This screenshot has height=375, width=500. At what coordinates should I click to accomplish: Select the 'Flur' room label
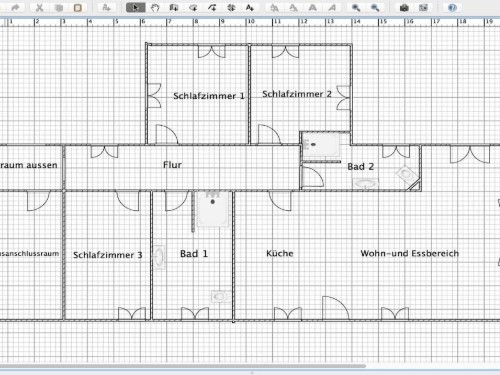click(x=172, y=165)
